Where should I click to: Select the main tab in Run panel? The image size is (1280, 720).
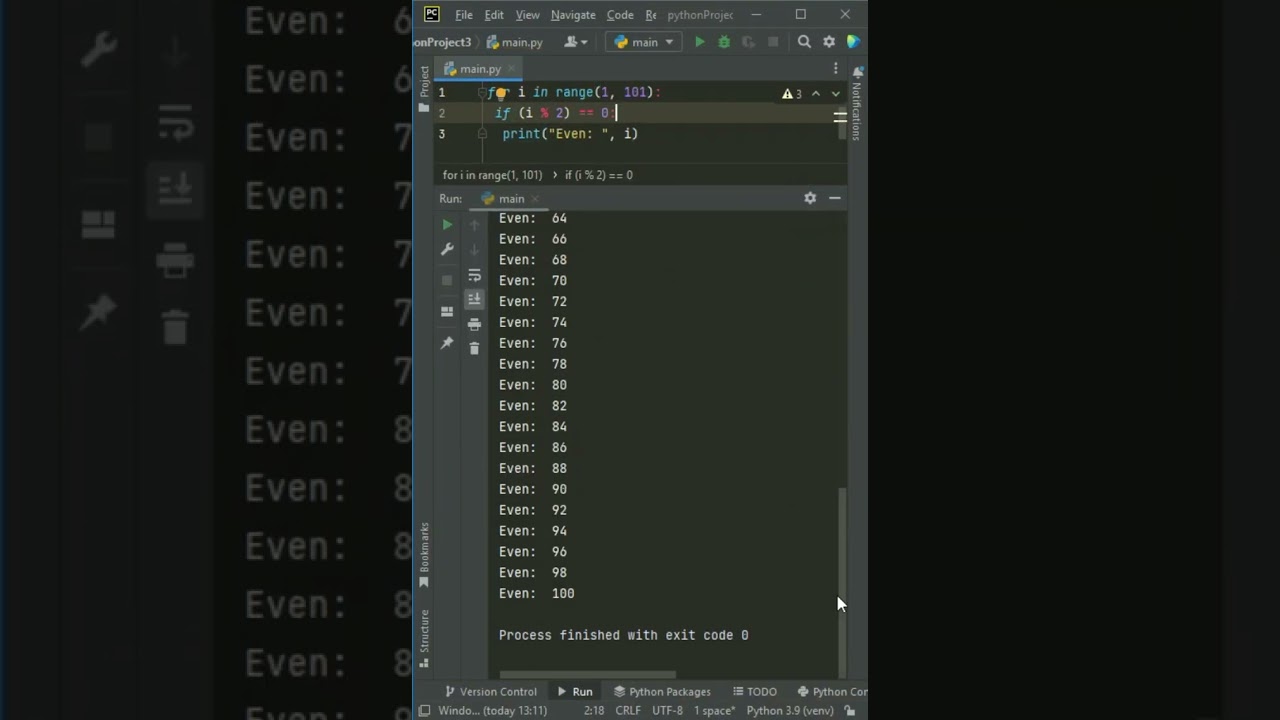511,199
